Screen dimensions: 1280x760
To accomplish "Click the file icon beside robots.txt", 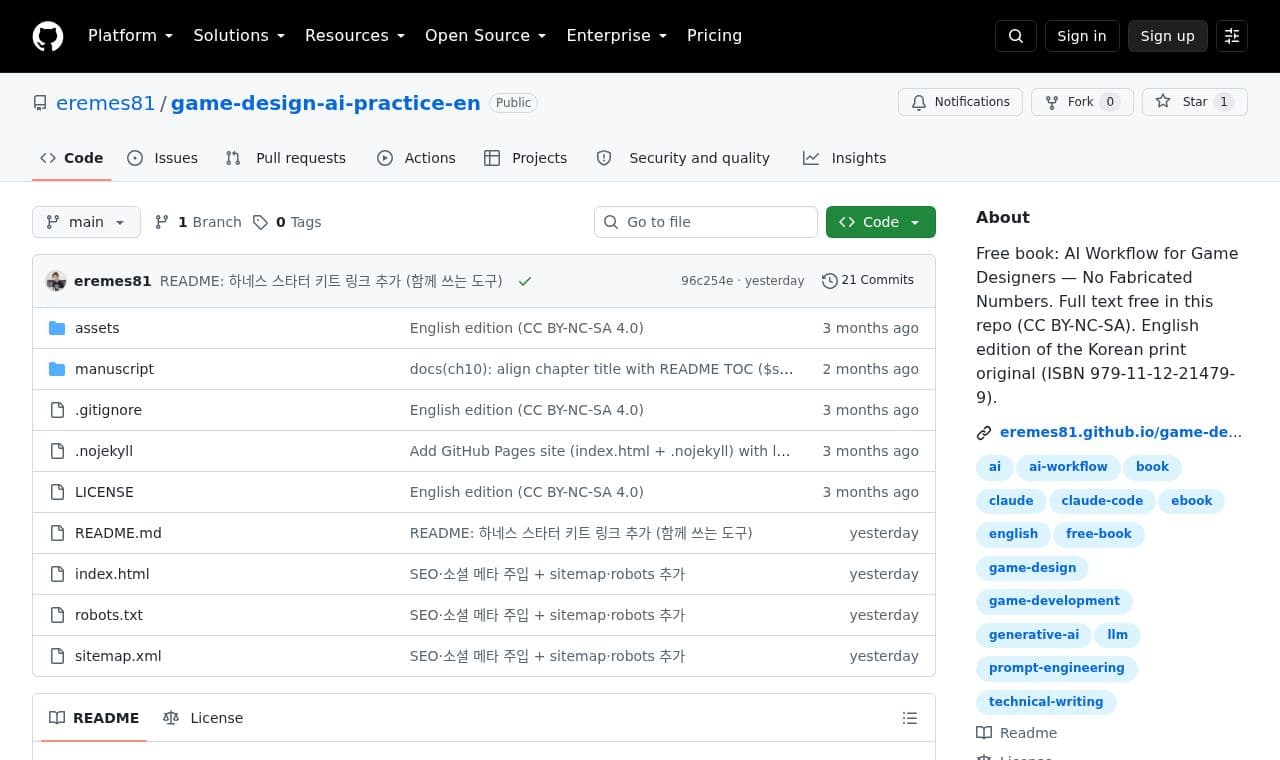I will tap(57, 615).
